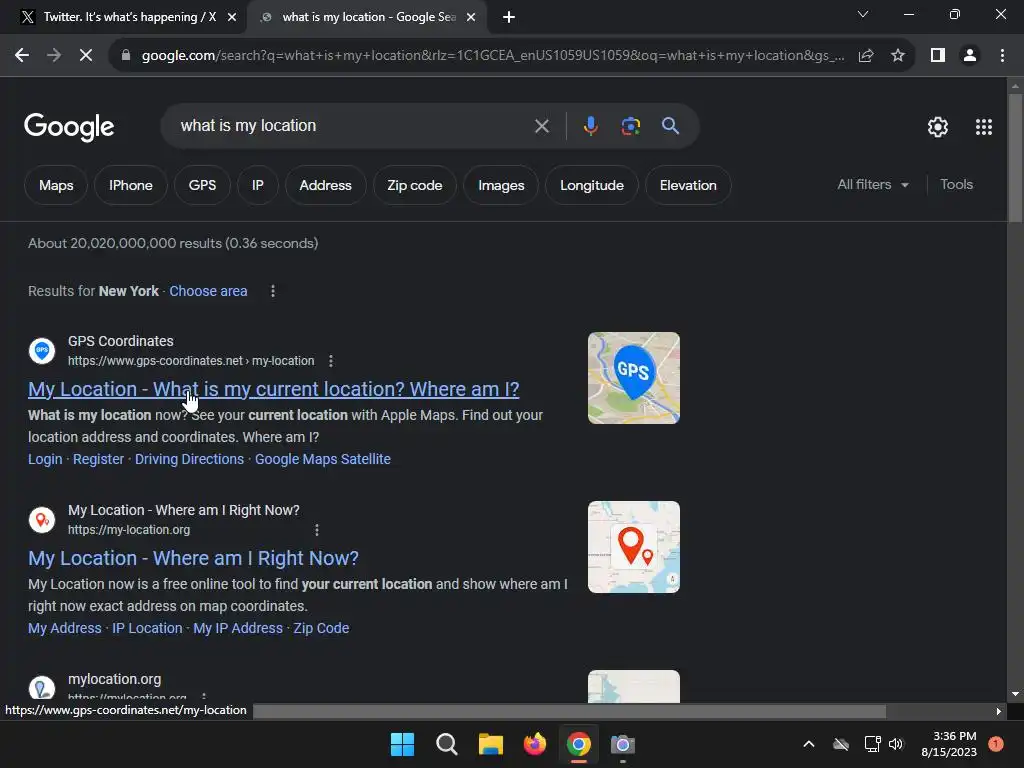Select the iPhone filter chip
Viewport: 1024px width, 768px height.
pos(131,185)
